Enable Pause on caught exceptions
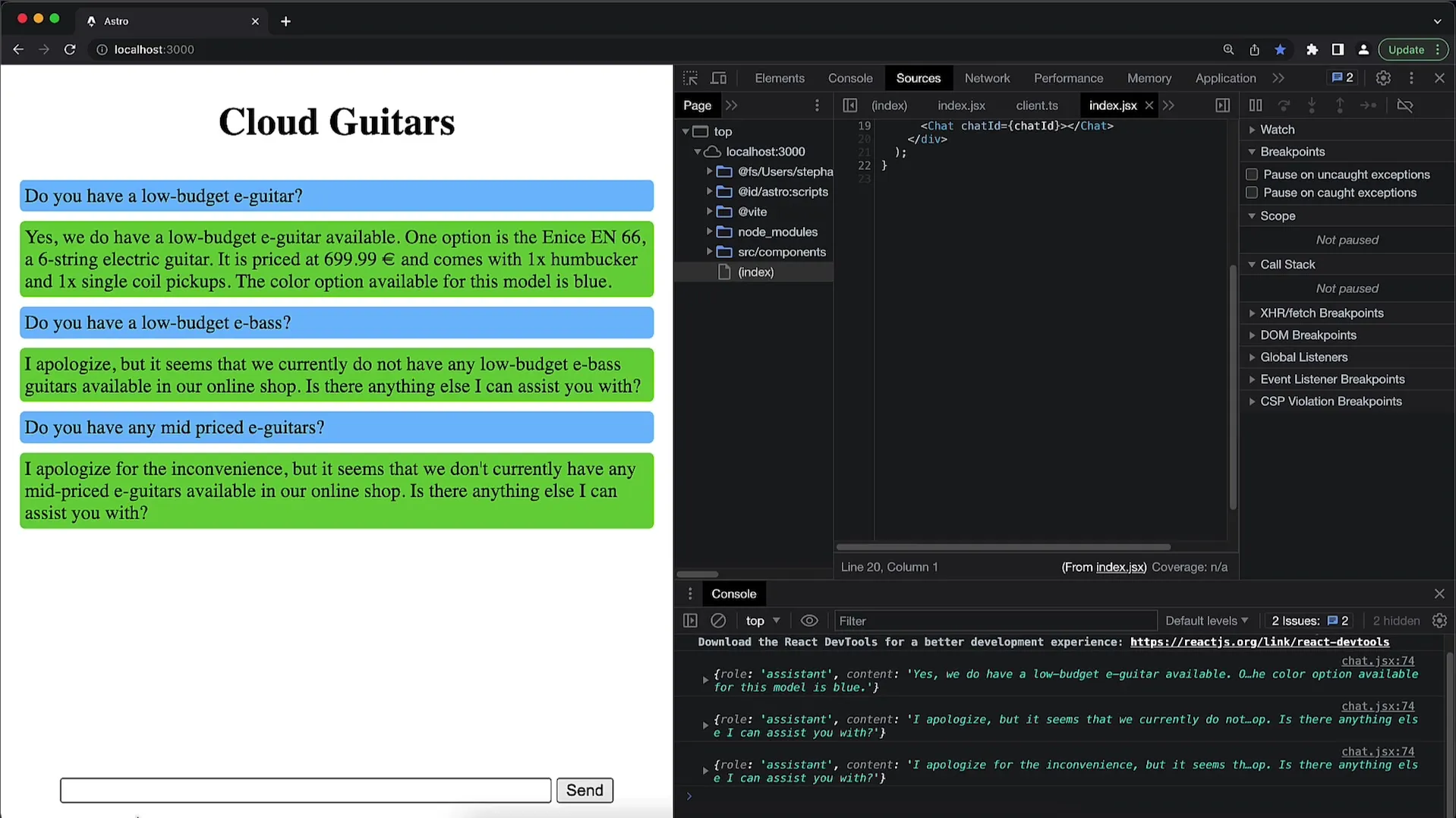The width and height of the screenshot is (1456, 818). 1252,193
